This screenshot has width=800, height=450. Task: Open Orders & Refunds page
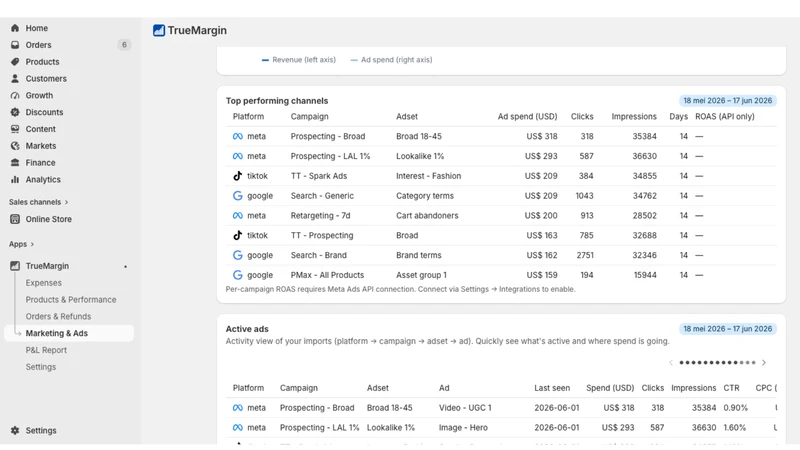tap(58, 316)
